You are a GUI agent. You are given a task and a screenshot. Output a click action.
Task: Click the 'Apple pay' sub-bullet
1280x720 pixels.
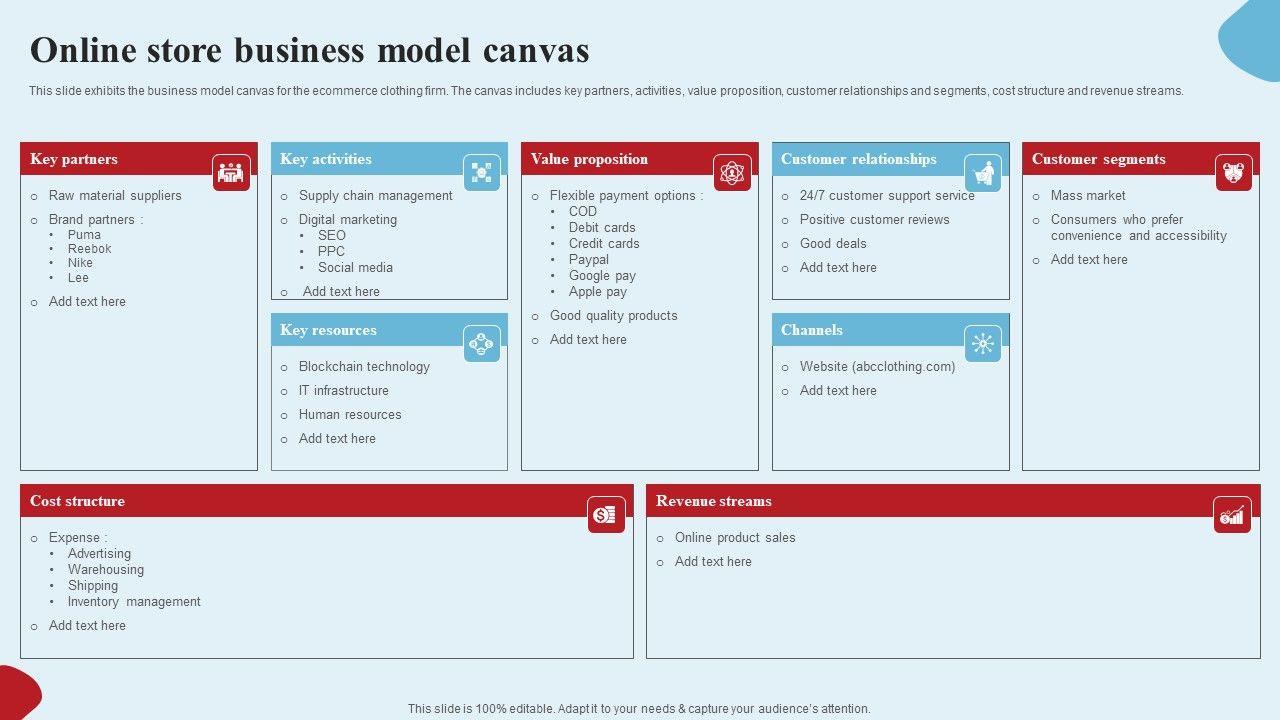click(598, 292)
